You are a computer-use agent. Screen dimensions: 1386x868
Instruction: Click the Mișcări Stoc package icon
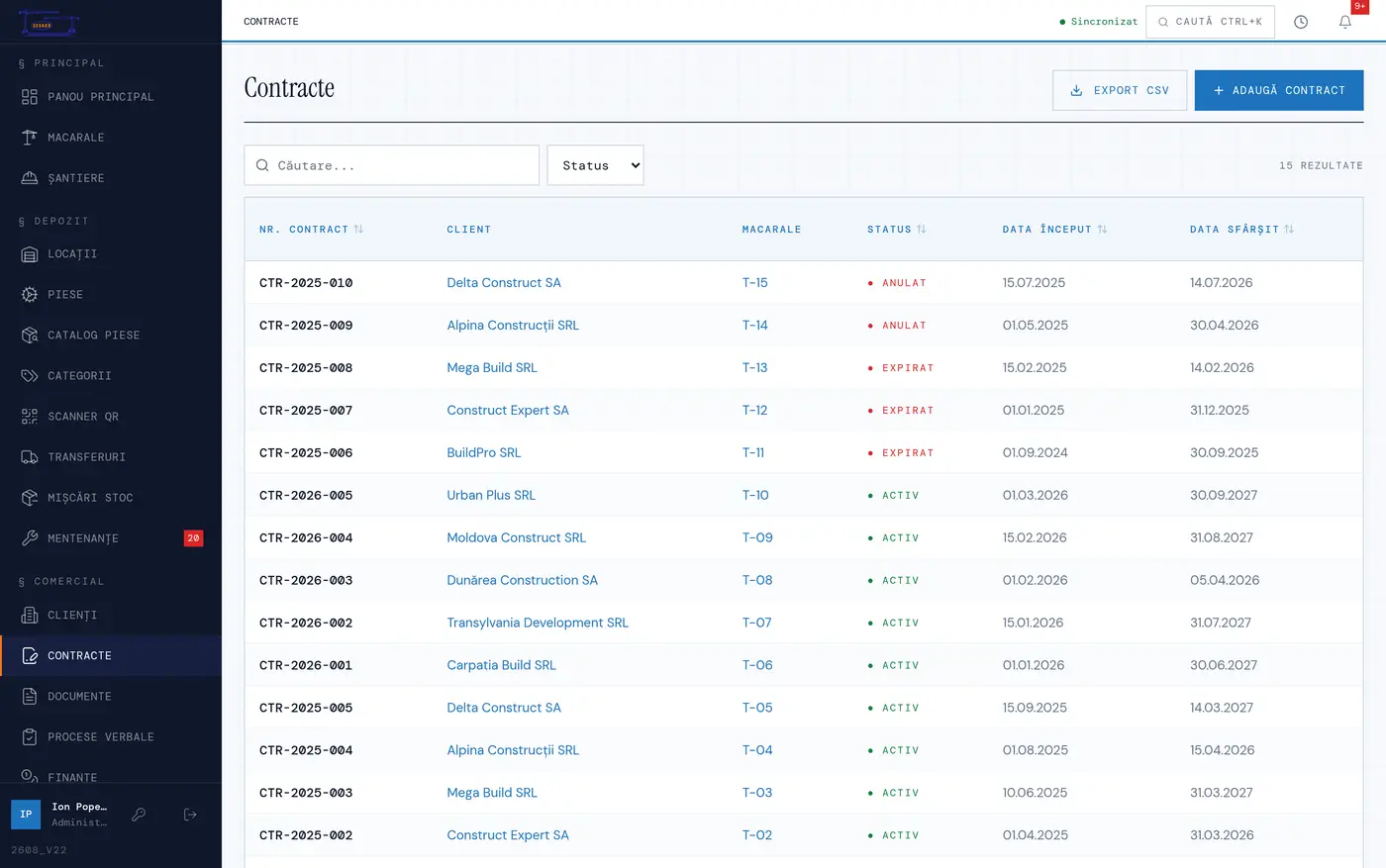30,498
